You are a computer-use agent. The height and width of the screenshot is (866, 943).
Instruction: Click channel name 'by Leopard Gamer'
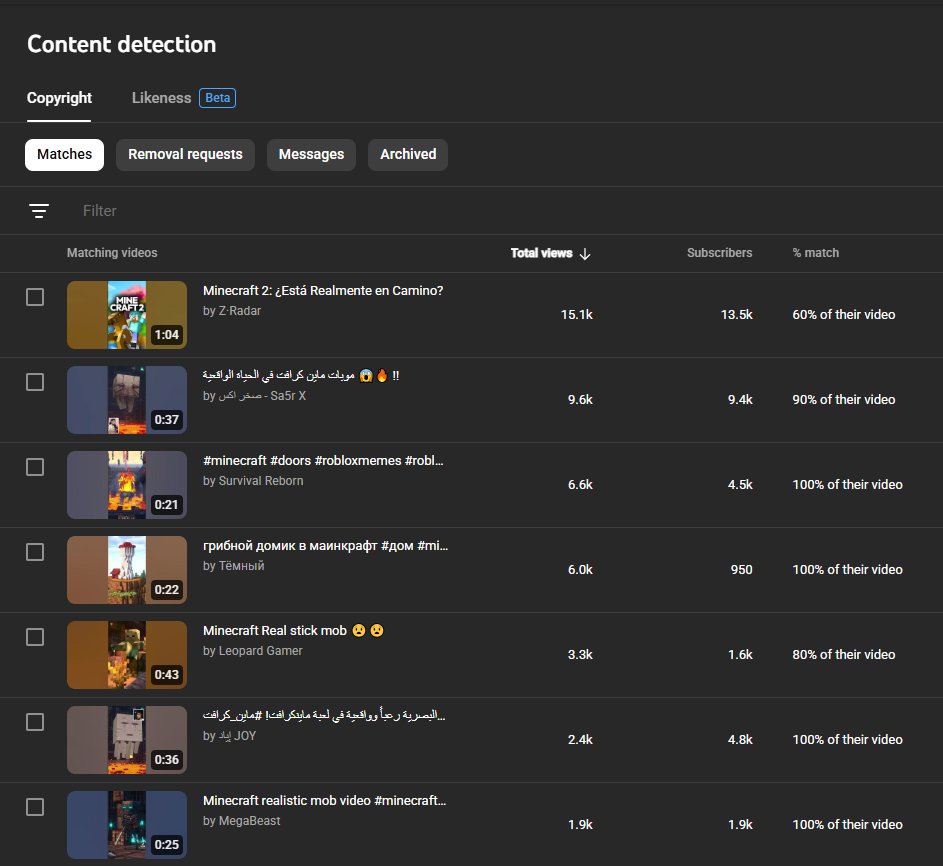pyautogui.click(x=252, y=651)
